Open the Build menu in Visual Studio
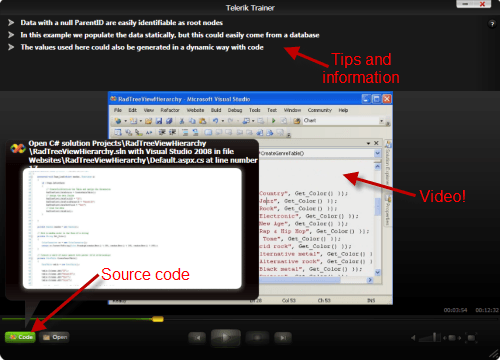This screenshot has height=360, width=500. coord(216,110)
